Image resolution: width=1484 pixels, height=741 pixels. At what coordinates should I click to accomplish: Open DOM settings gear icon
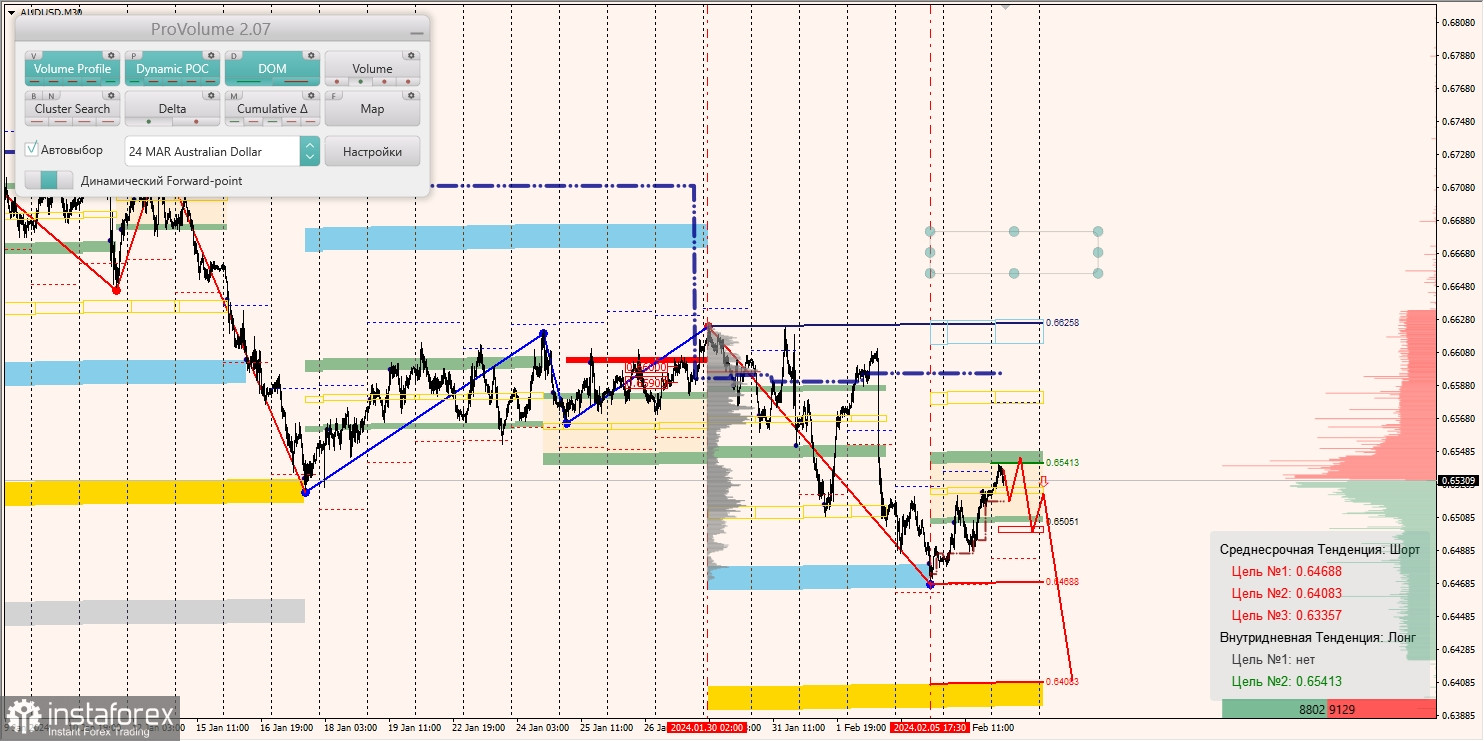[311, 55]
